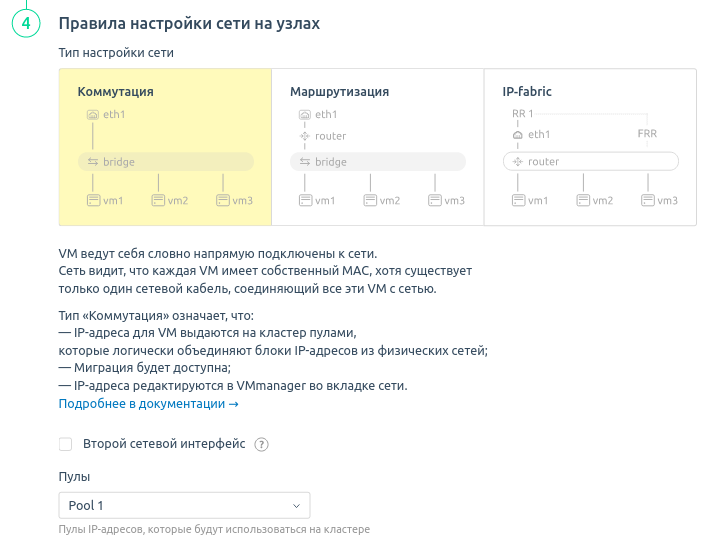Click the vm1 icon in the Коммутация diagram
715x540 pixels.
[x=93, y=201]
